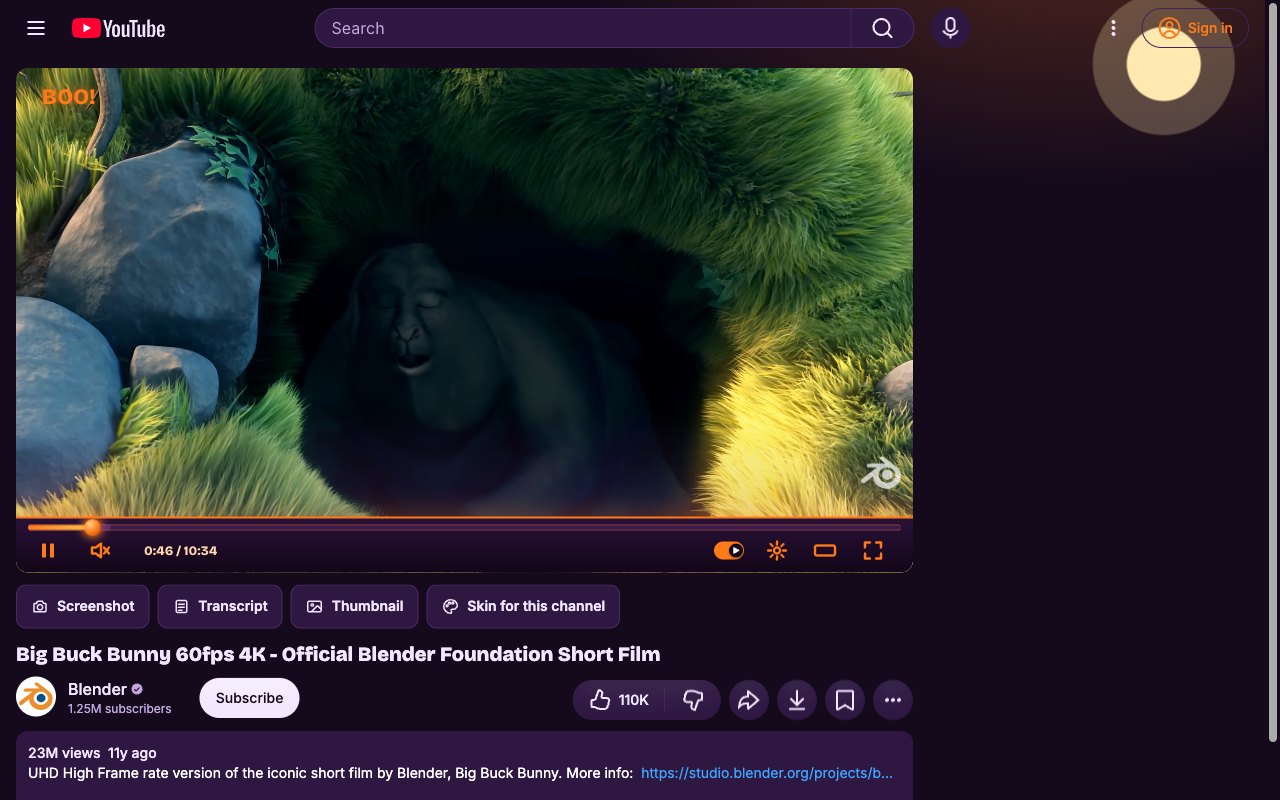The image size is (1280, 800).
Task: Click the Search text field
Action: coord(583,28)
